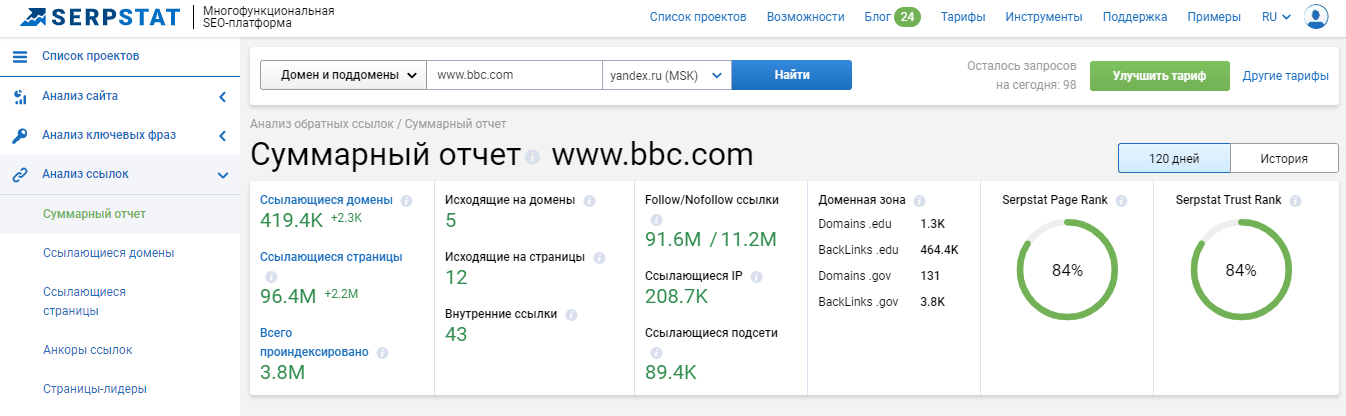Viewport: 1346px width, 416px height.
Task: Click info icon next to Исходящие на домены
Action: click(589, 200)
